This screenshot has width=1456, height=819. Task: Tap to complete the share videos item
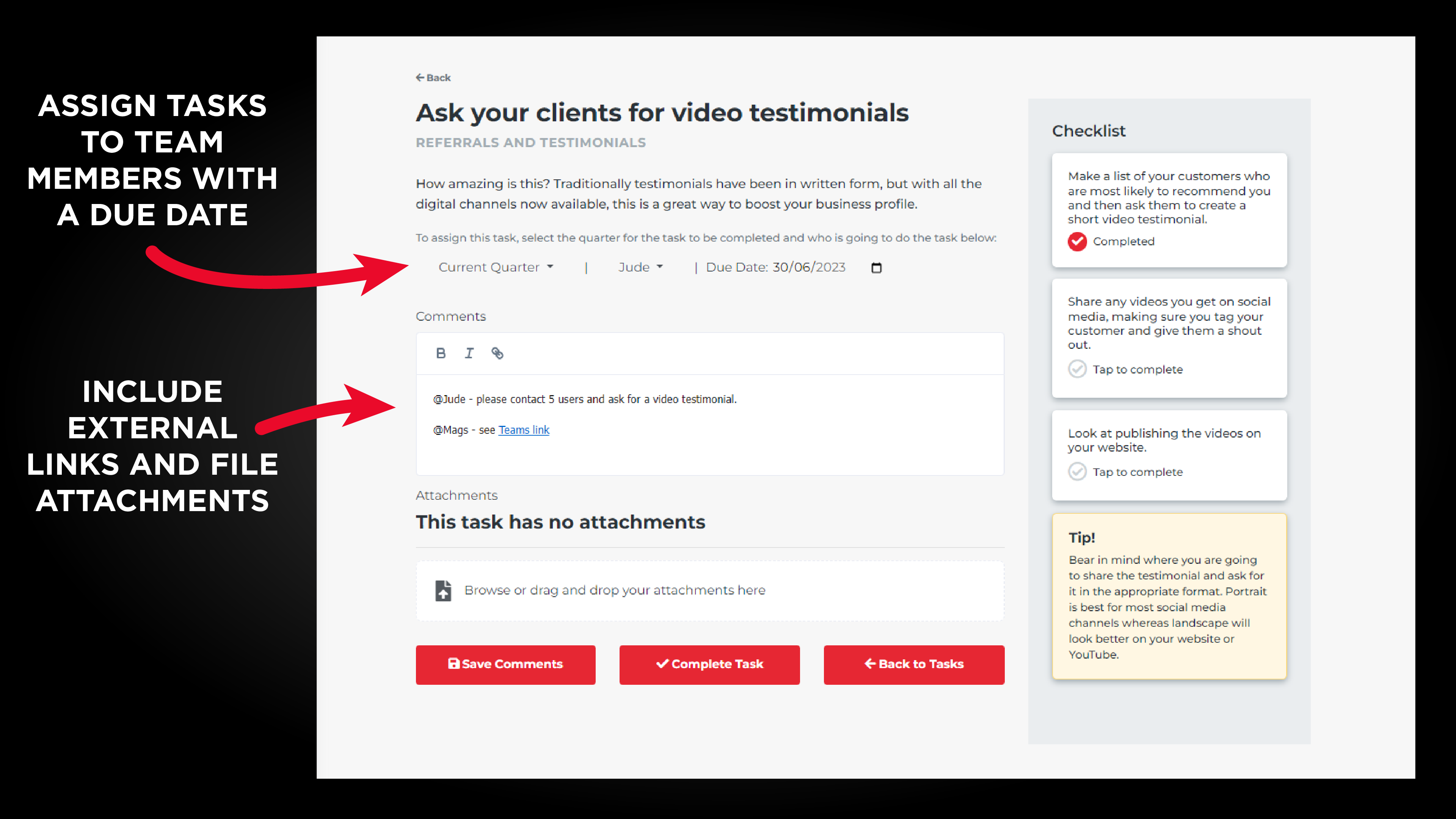[1077, 369]
